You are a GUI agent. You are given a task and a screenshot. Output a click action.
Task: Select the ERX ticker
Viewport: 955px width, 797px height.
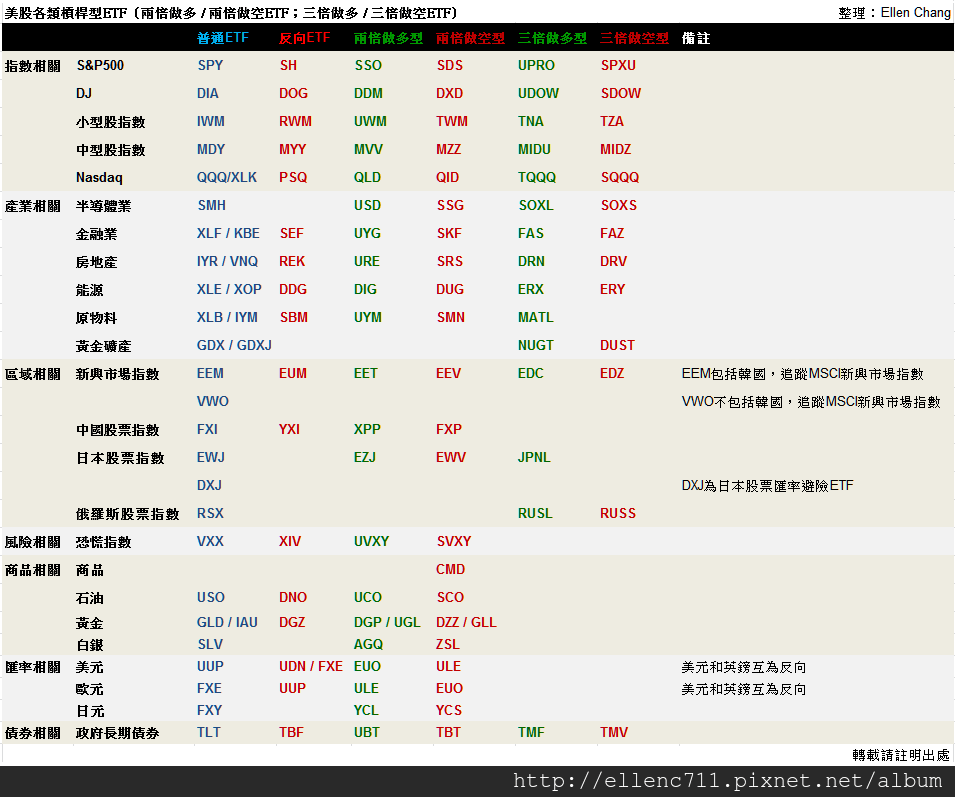coord(530,289)
